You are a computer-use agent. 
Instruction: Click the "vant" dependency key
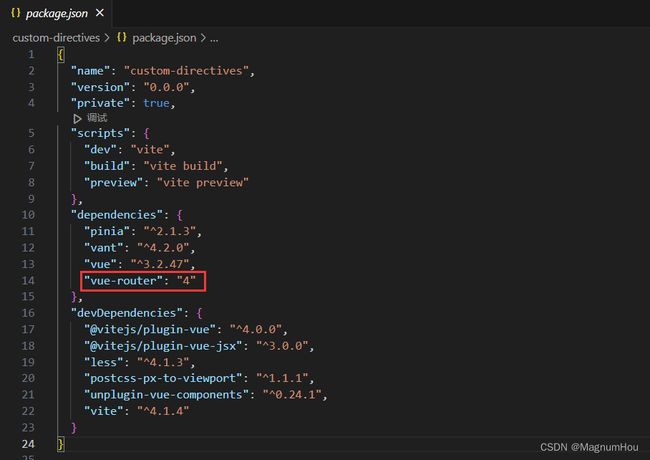[x=104, y=248]
